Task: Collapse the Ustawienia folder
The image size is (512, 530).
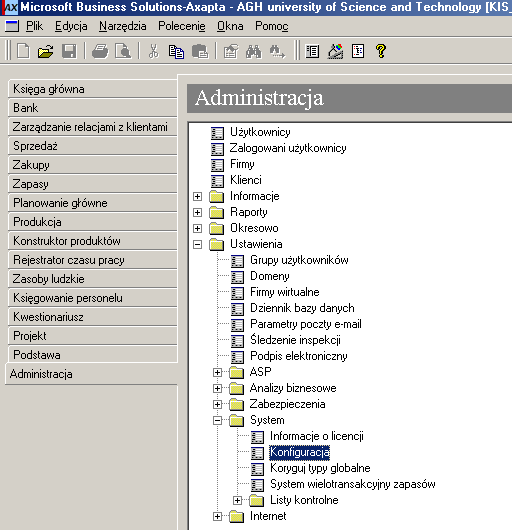Action: coord(197,244)
